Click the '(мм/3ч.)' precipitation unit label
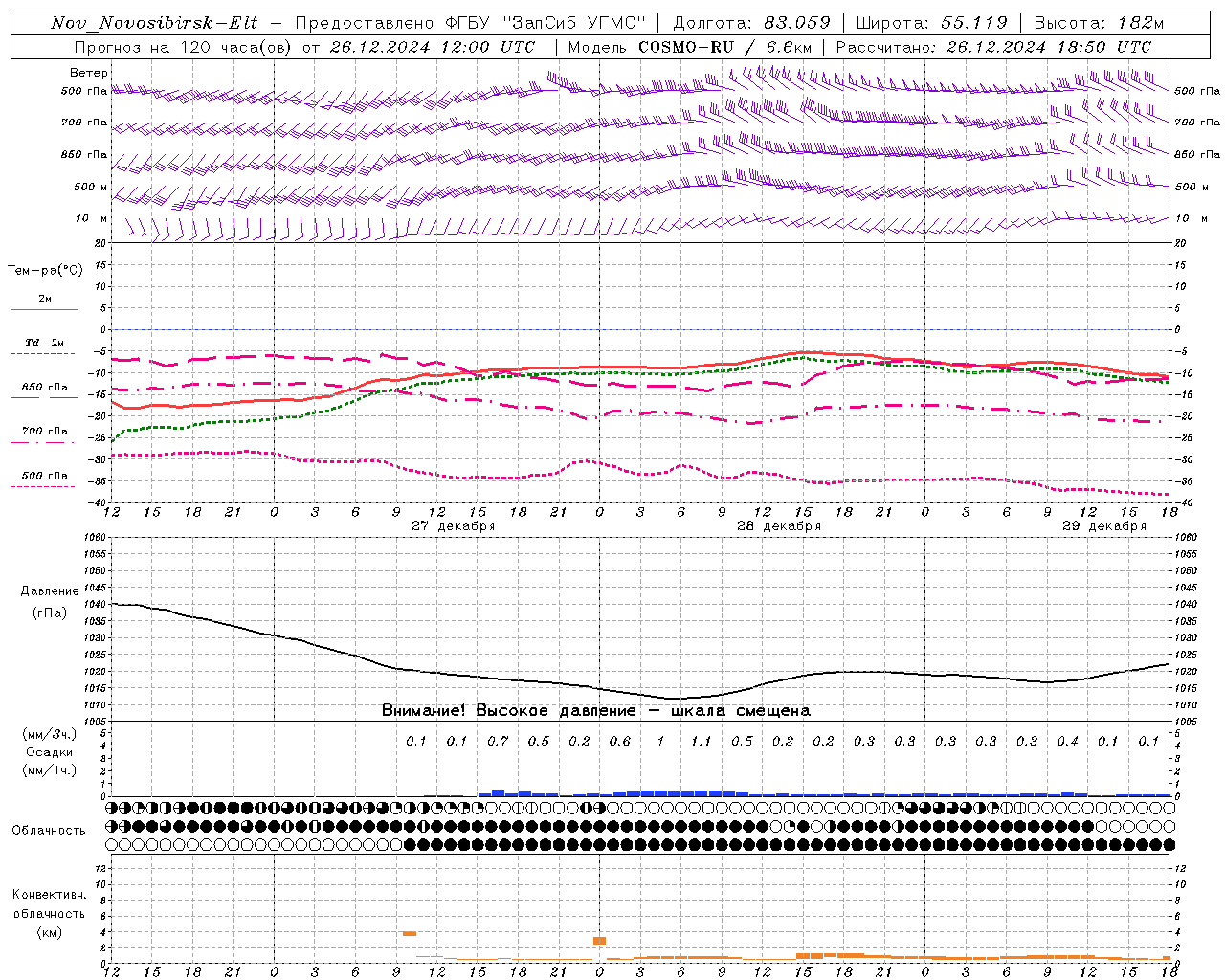This screenshot has height=980, width=1225. coord(49,734)
